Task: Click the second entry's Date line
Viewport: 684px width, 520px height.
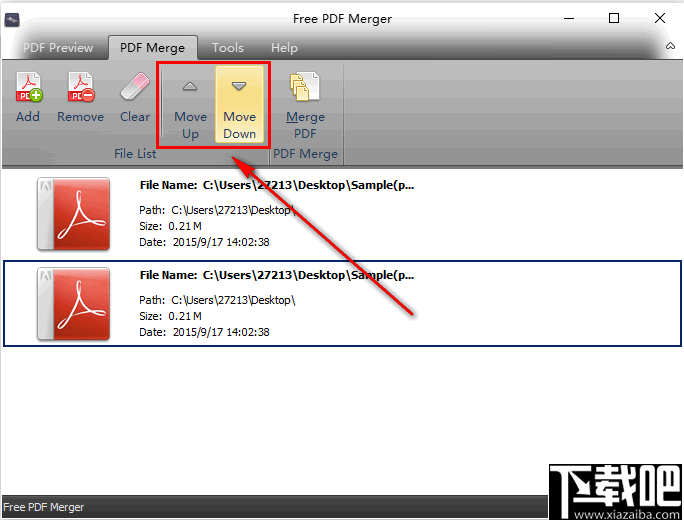Action: click(204, 332)
